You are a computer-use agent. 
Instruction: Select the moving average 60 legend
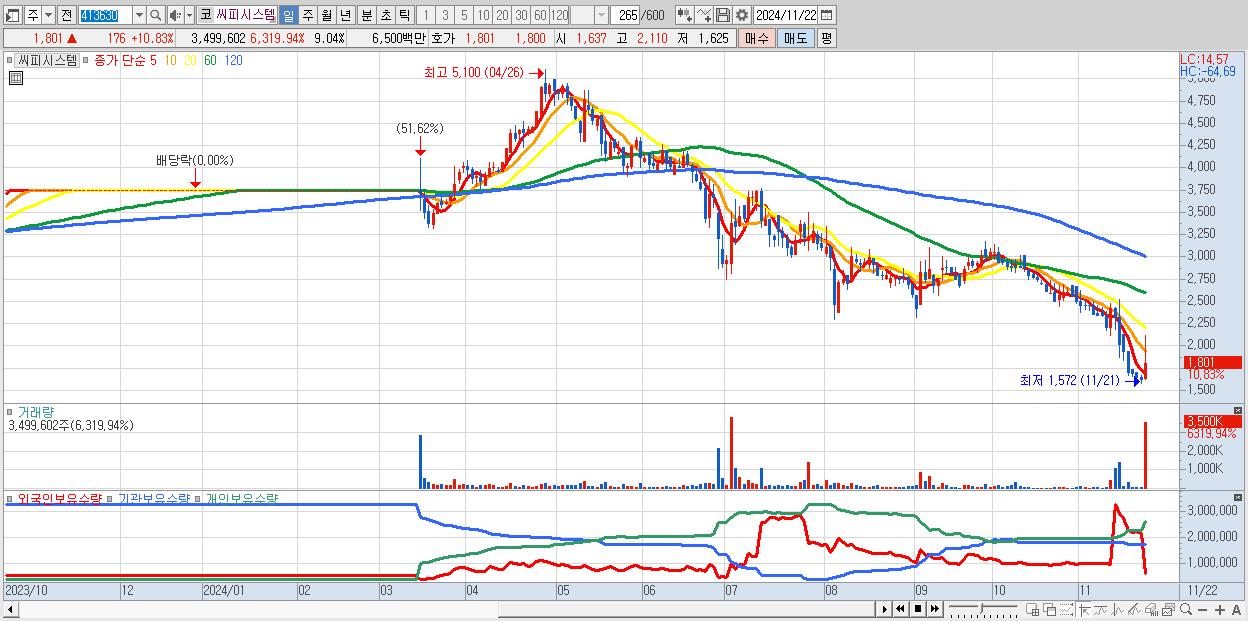(210, 60)
